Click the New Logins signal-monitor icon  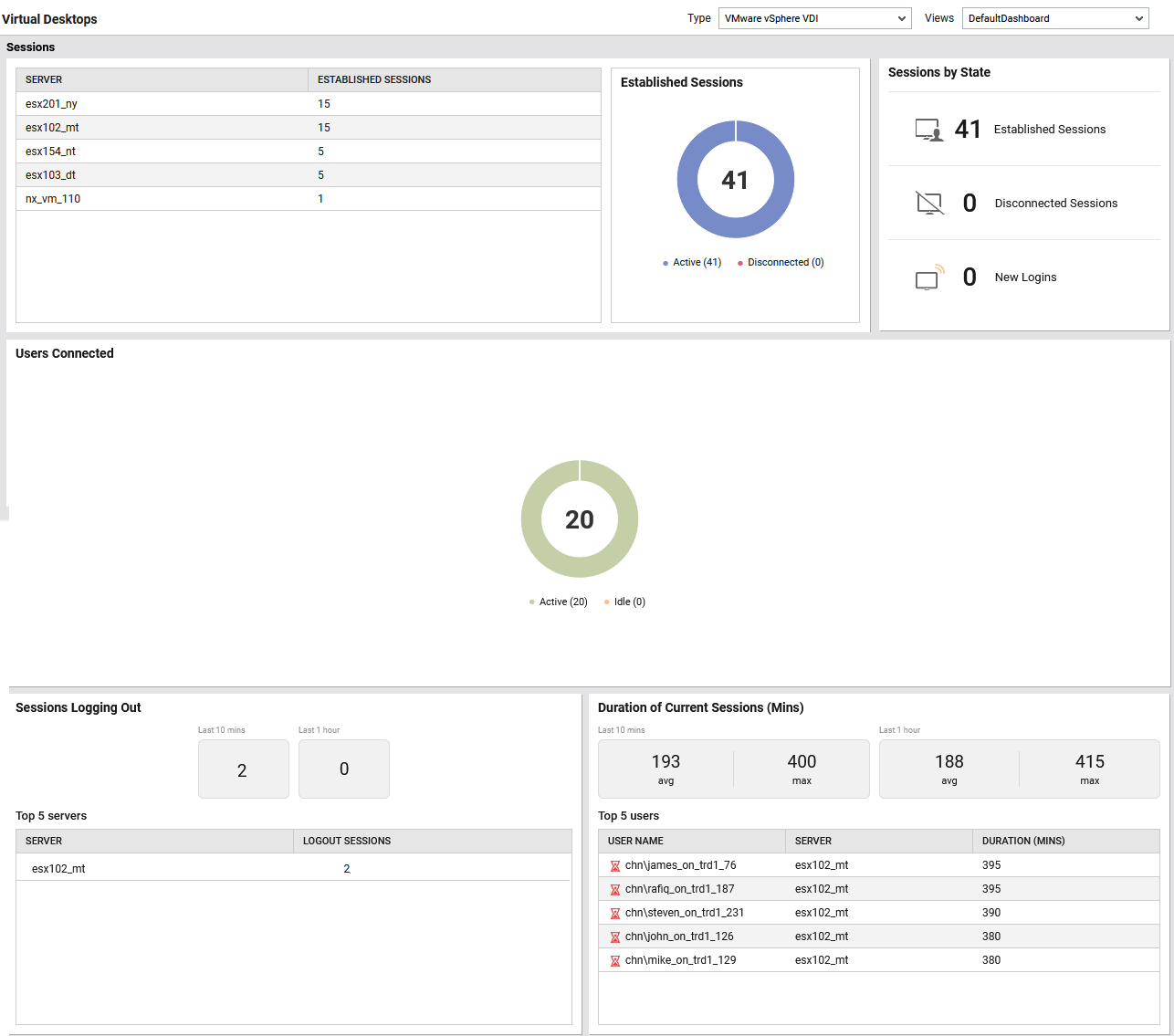[928, 277]
